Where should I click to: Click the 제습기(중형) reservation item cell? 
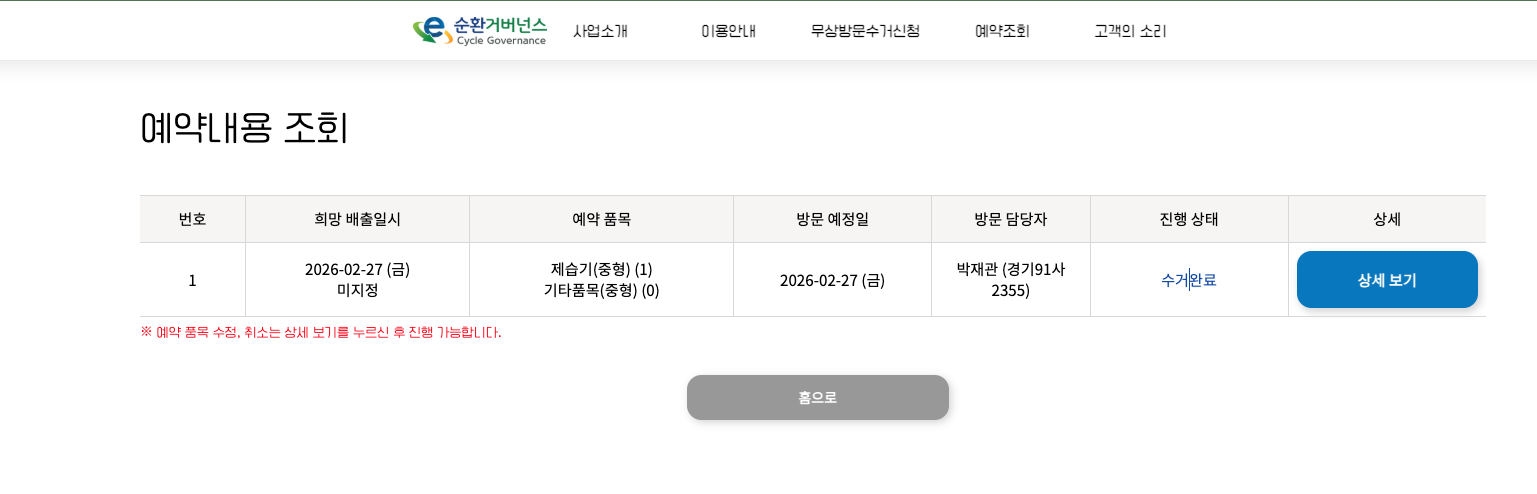pos(601,269)
